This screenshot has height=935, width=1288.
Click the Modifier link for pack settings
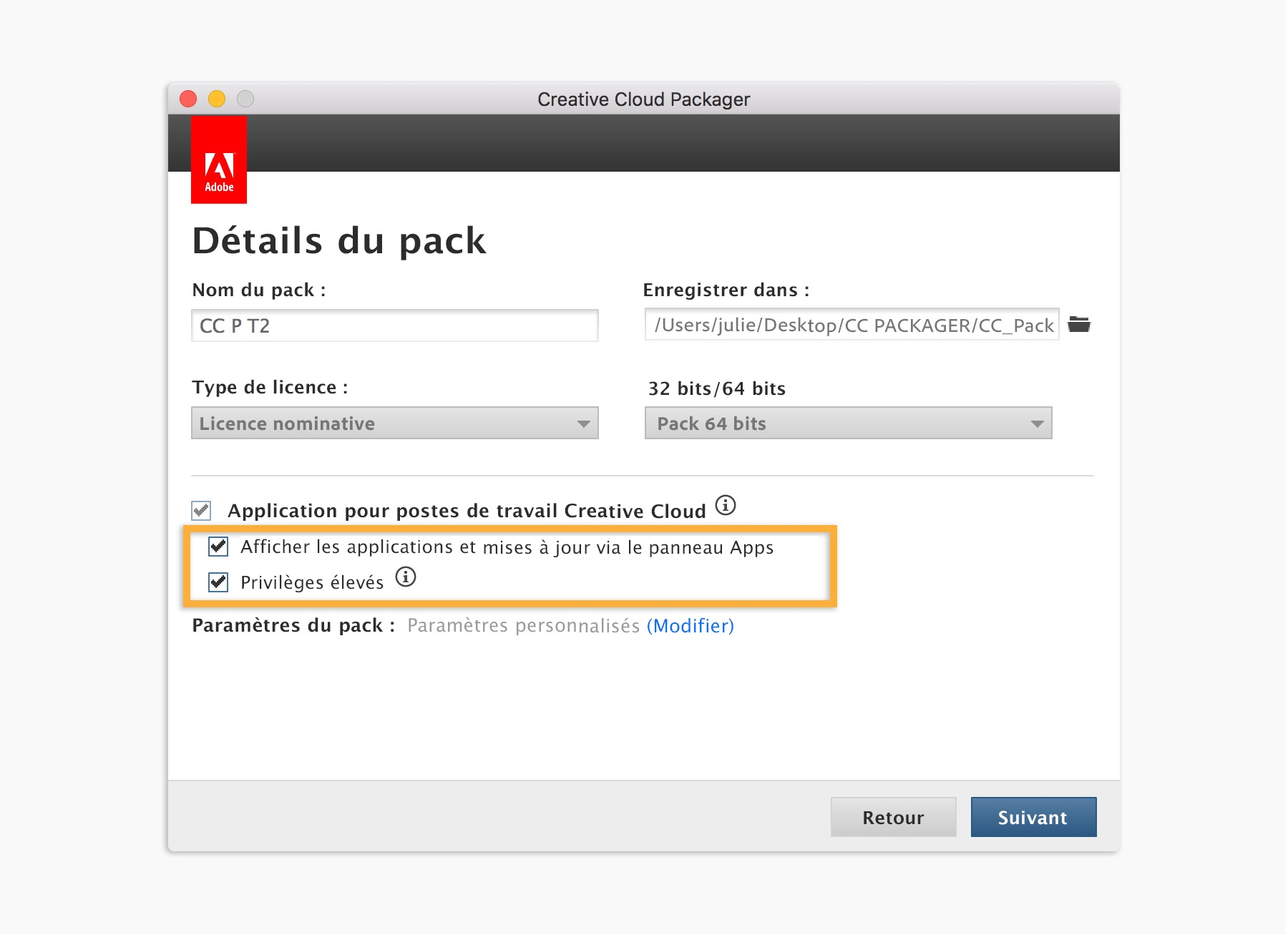(x=691, y=626)
